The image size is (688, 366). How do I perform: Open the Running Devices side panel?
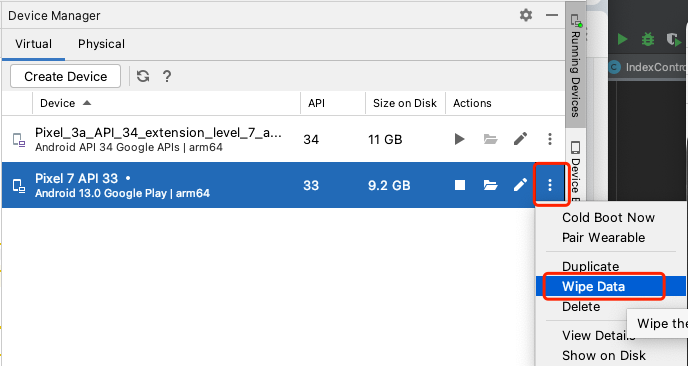point(575,66)
